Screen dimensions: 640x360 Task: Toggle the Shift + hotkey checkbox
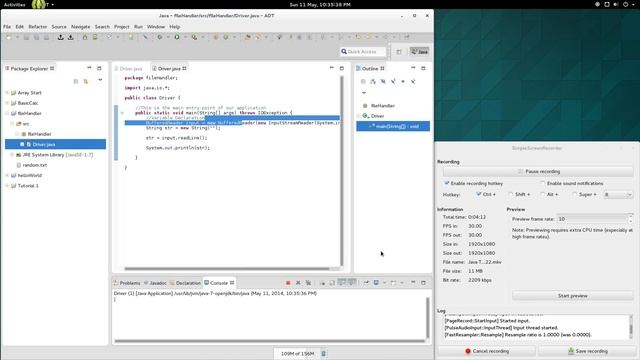click(x=511, y=194)
